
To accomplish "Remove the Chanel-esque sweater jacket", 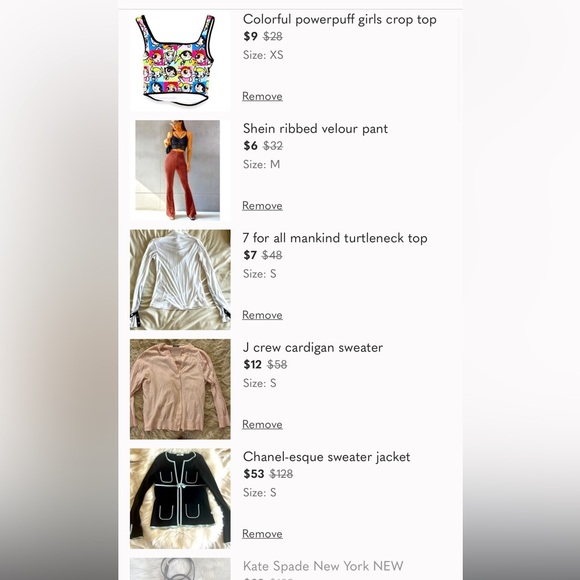I will point(262,534).
